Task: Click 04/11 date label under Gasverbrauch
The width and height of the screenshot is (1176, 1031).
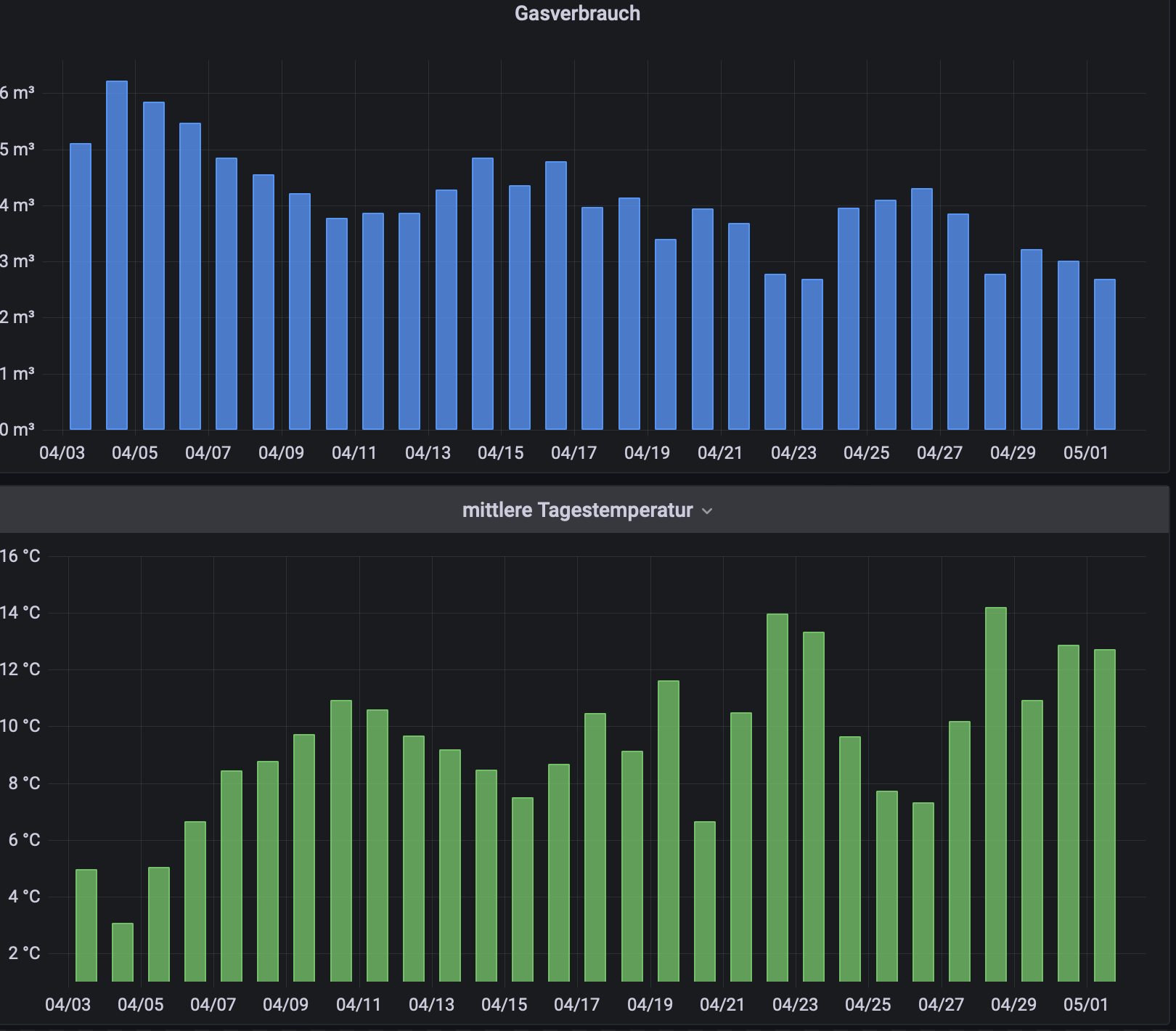Action: [x=354, y=453]
